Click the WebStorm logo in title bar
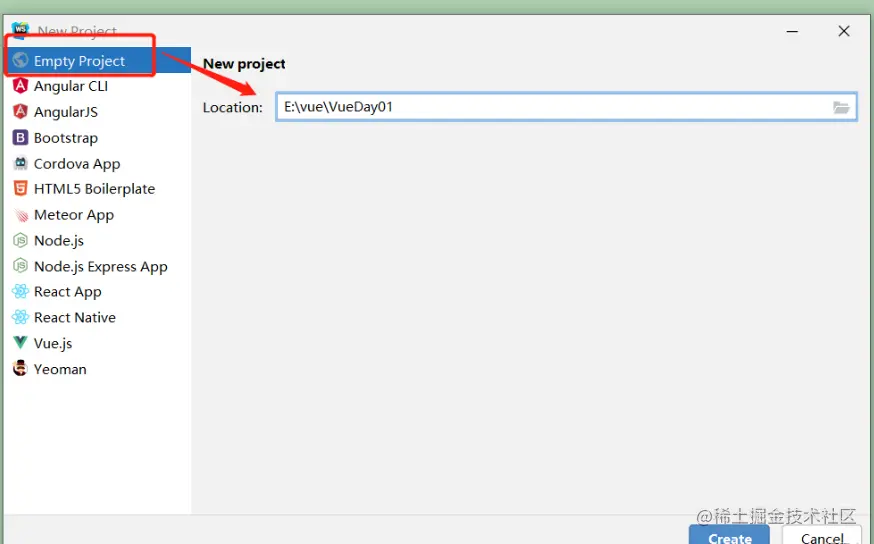Viewport: 874px width, 544px height. (20, 29)
